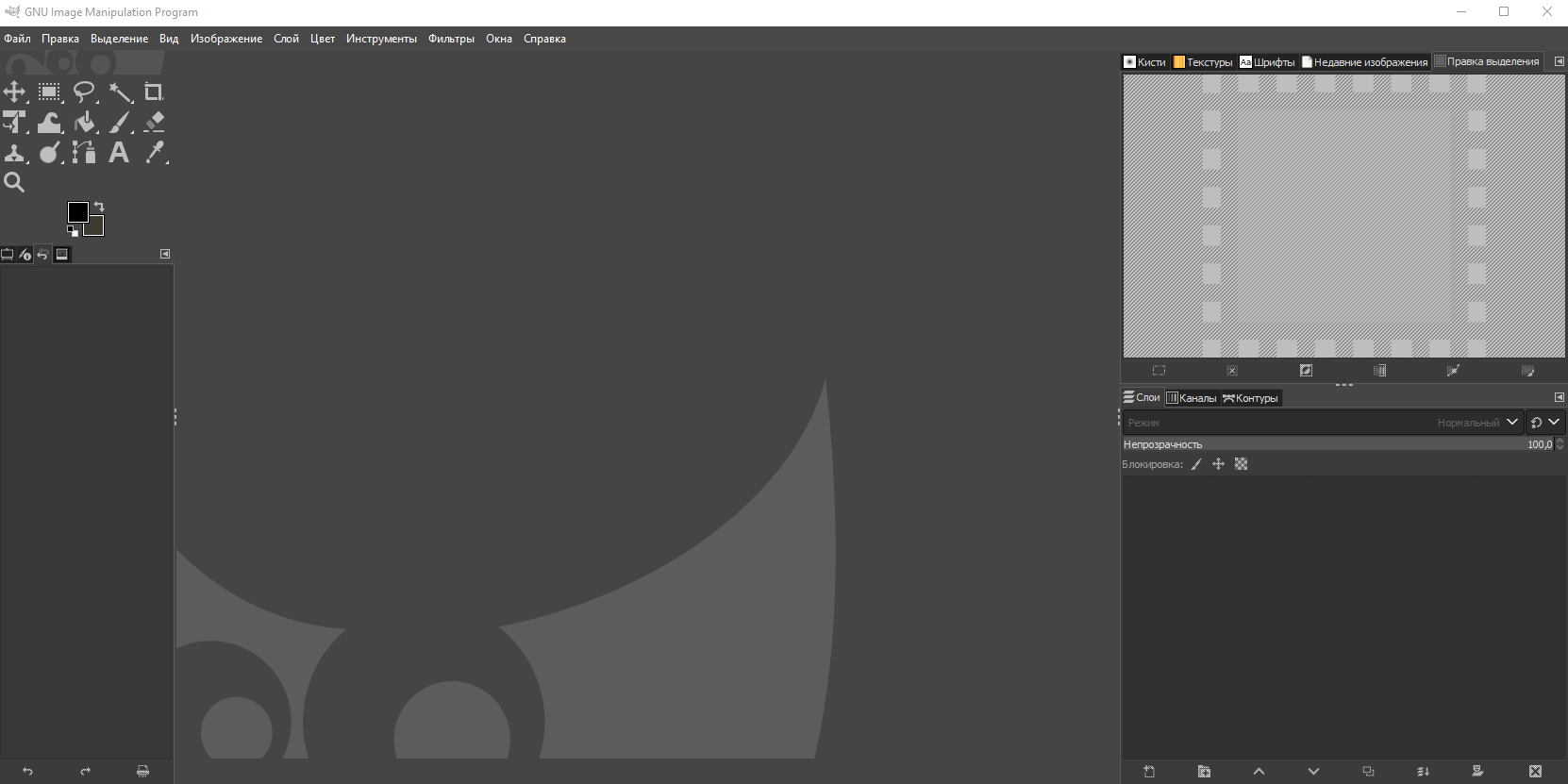Switch to the Контуры tab
Viewport: 1568px width, 784px height.
pyautogui.click(x=1250, y=398)
